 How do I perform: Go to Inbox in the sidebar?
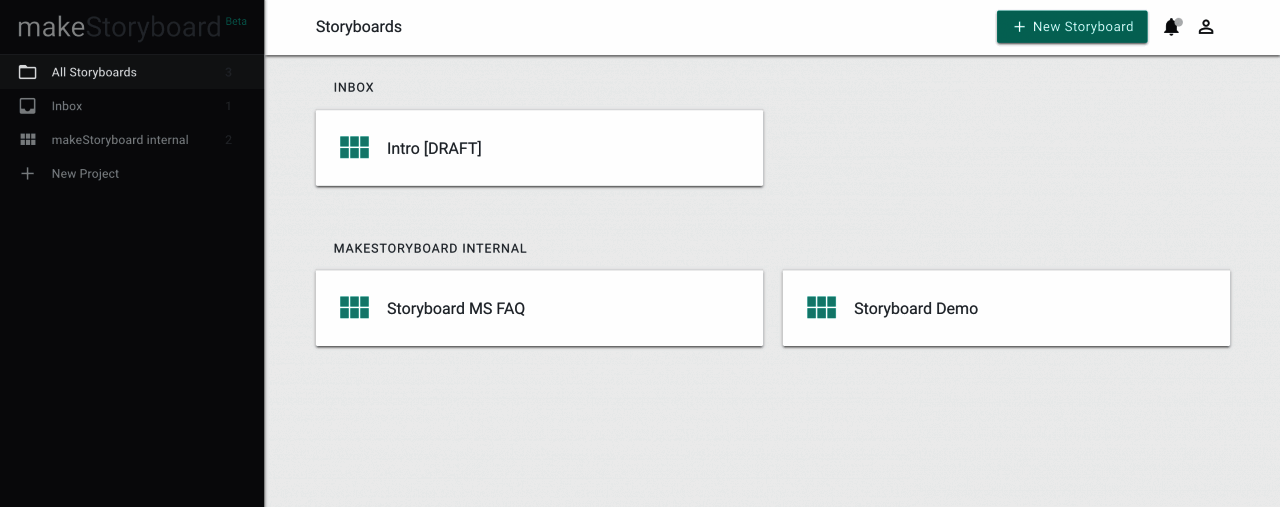(x=67, y=106)
